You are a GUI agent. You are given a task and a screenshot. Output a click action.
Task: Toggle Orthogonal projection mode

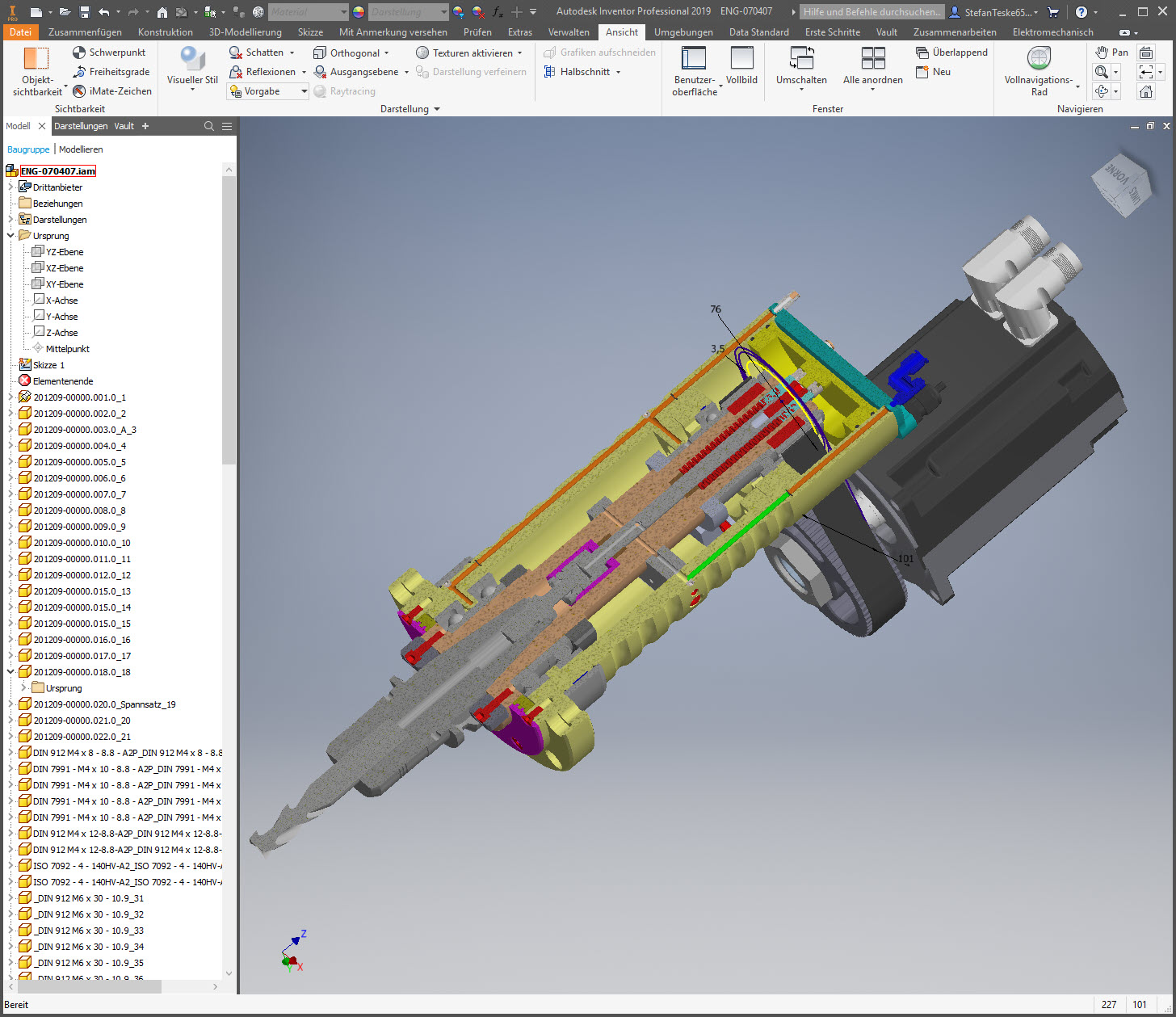click(346, 53)
